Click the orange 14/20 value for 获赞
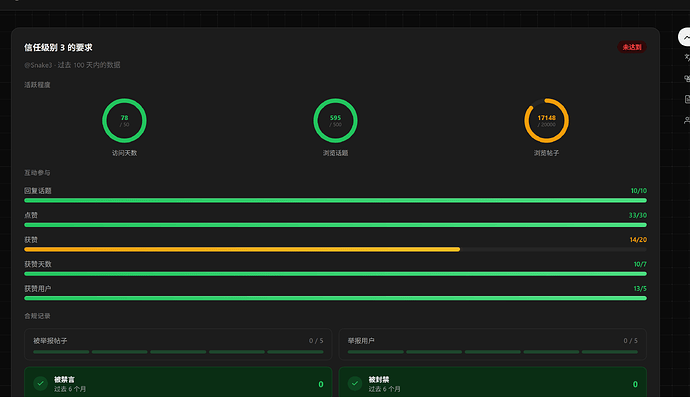The height and width of the screenshot is (397, 690). (638, 240)
